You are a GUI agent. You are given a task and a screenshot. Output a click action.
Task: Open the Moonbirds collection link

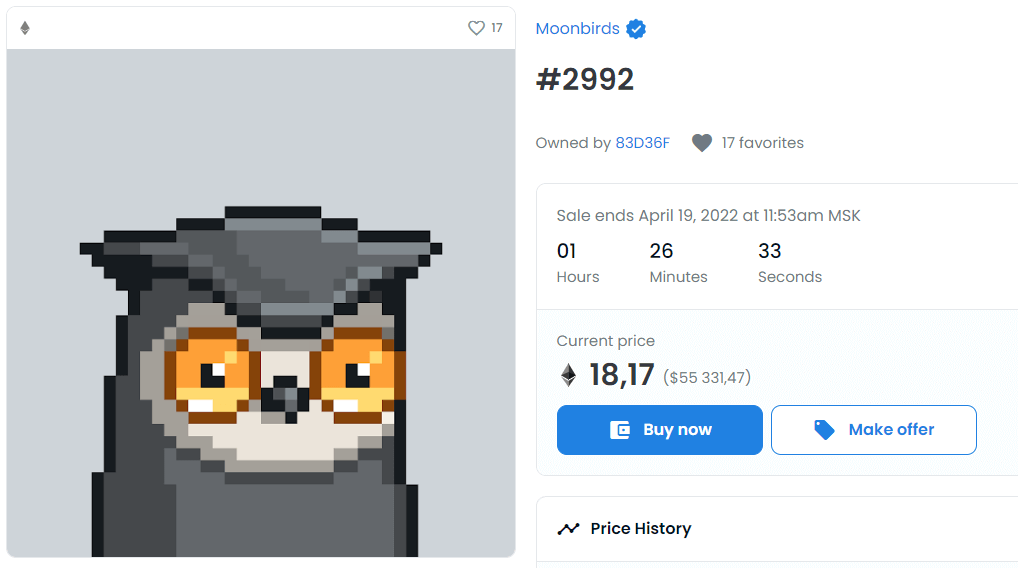coord(578,29)
